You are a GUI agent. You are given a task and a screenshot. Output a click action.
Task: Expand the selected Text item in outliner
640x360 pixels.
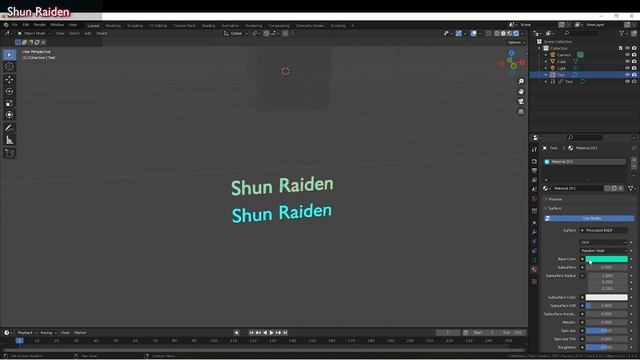[546, 75]
